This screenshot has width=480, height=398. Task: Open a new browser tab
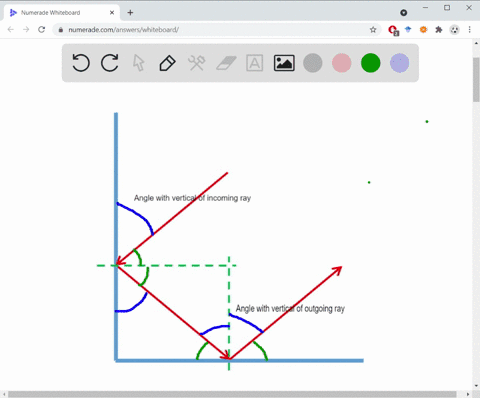click(130, 13)
